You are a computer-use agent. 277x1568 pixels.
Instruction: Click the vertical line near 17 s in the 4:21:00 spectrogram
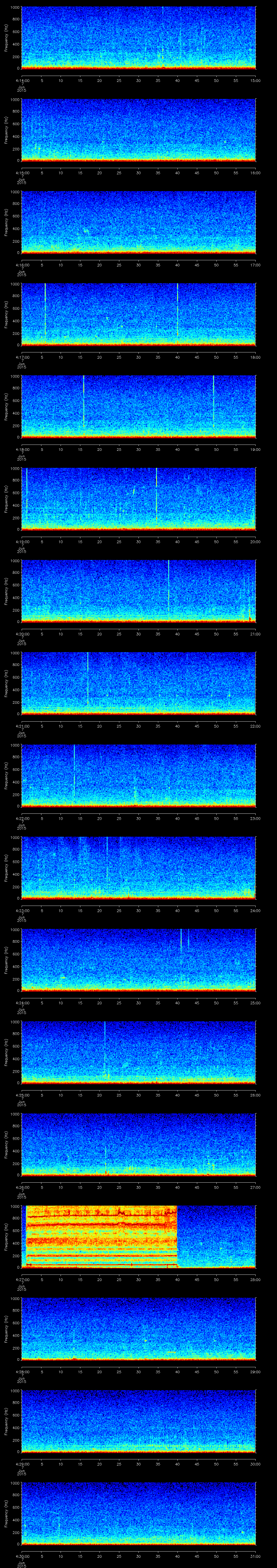88,679
